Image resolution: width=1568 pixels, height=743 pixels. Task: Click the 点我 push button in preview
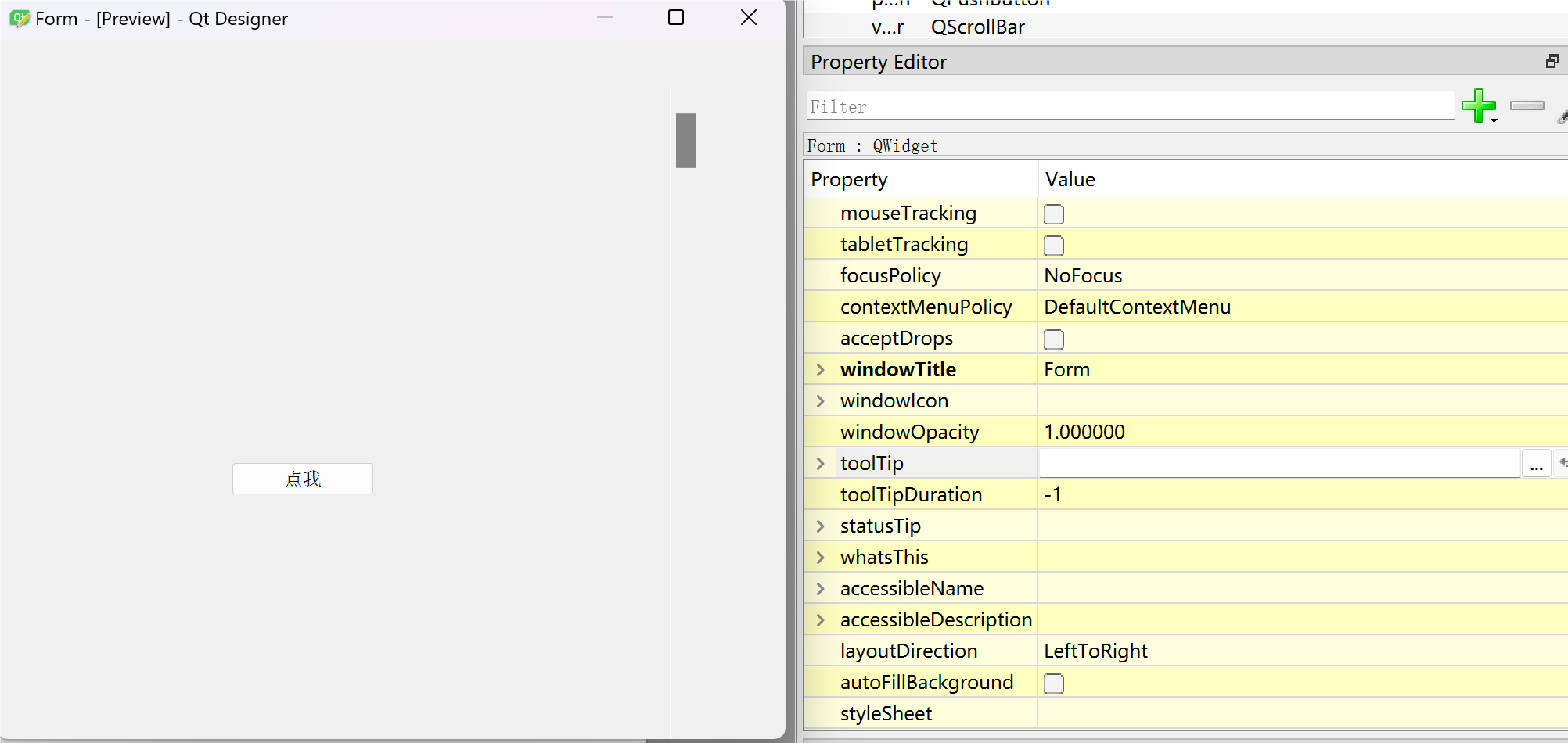(303, 479)
